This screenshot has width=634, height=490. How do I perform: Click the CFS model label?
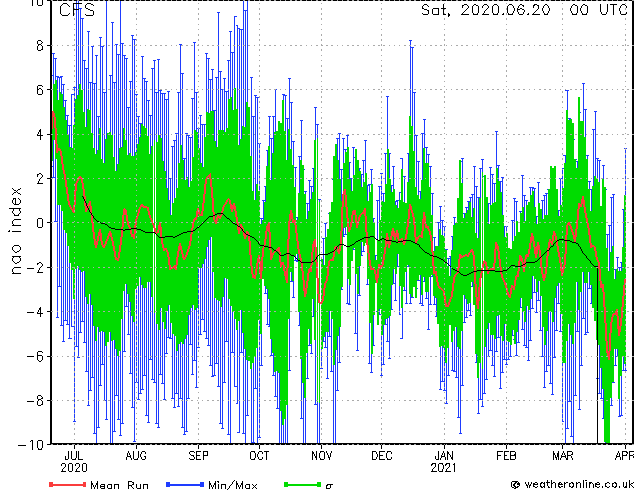click(x=77, y=10)
